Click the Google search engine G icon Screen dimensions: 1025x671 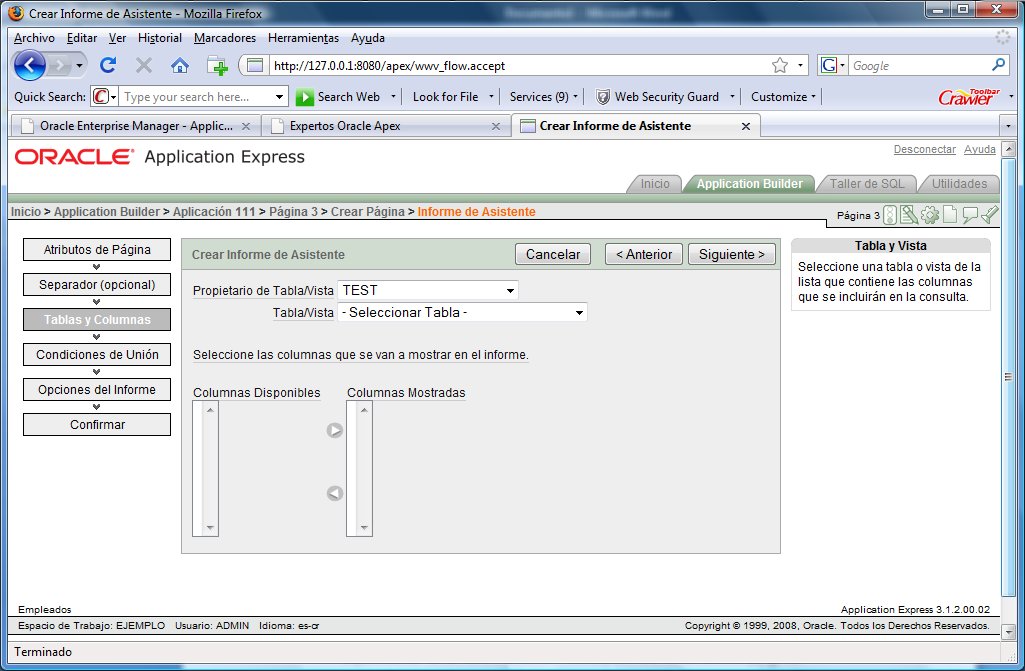click(x=829, y=65)
